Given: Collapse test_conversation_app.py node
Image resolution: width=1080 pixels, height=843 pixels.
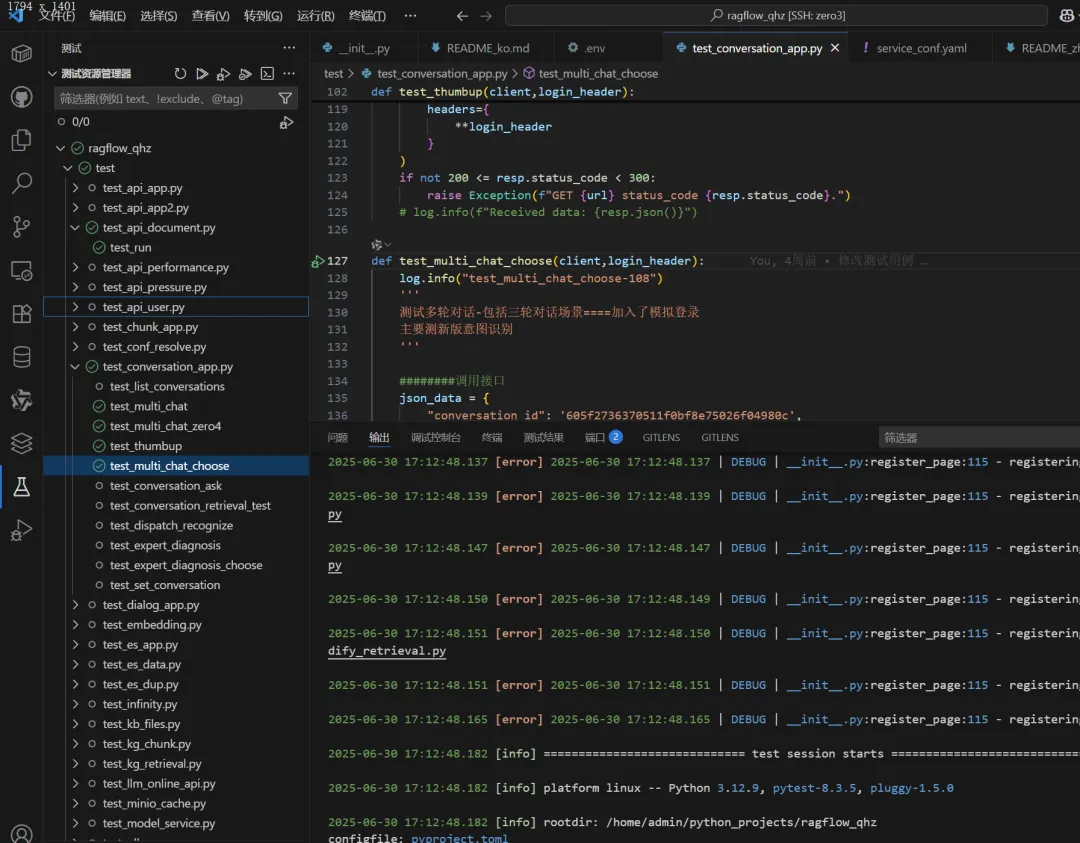Looking at the screenshot, I should pyautogui.click(x=75, y=366).
